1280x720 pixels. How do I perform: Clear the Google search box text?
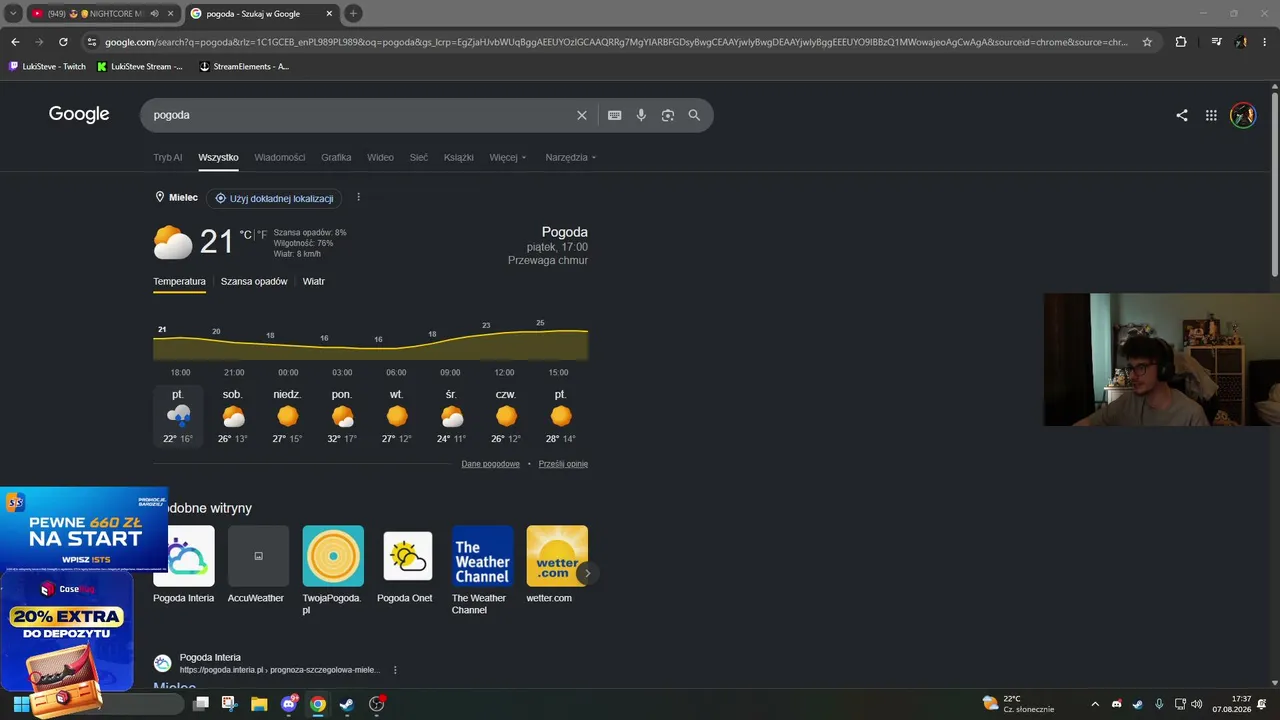582,115
